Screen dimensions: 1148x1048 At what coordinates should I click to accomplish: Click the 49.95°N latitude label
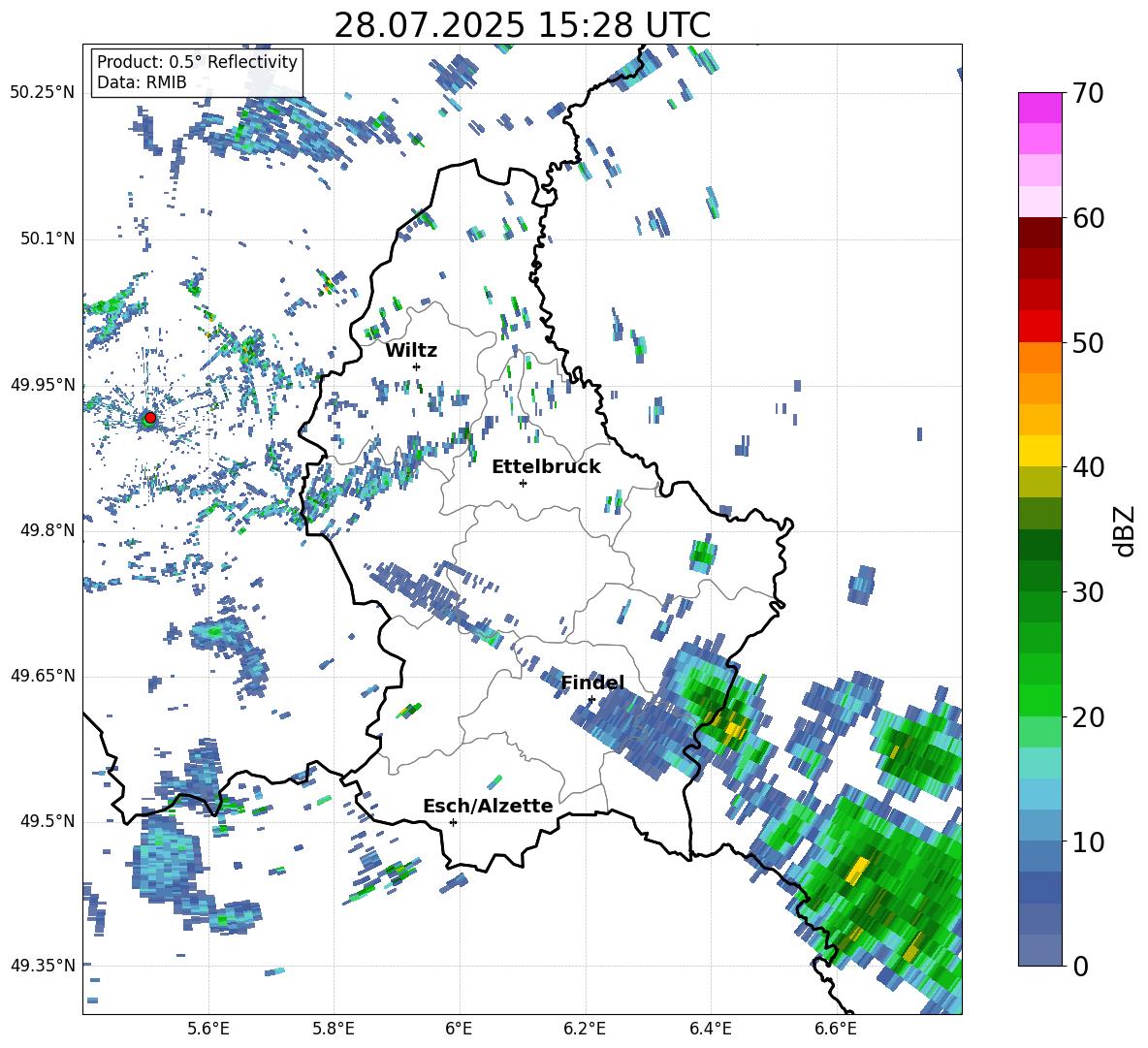[43, 385]
